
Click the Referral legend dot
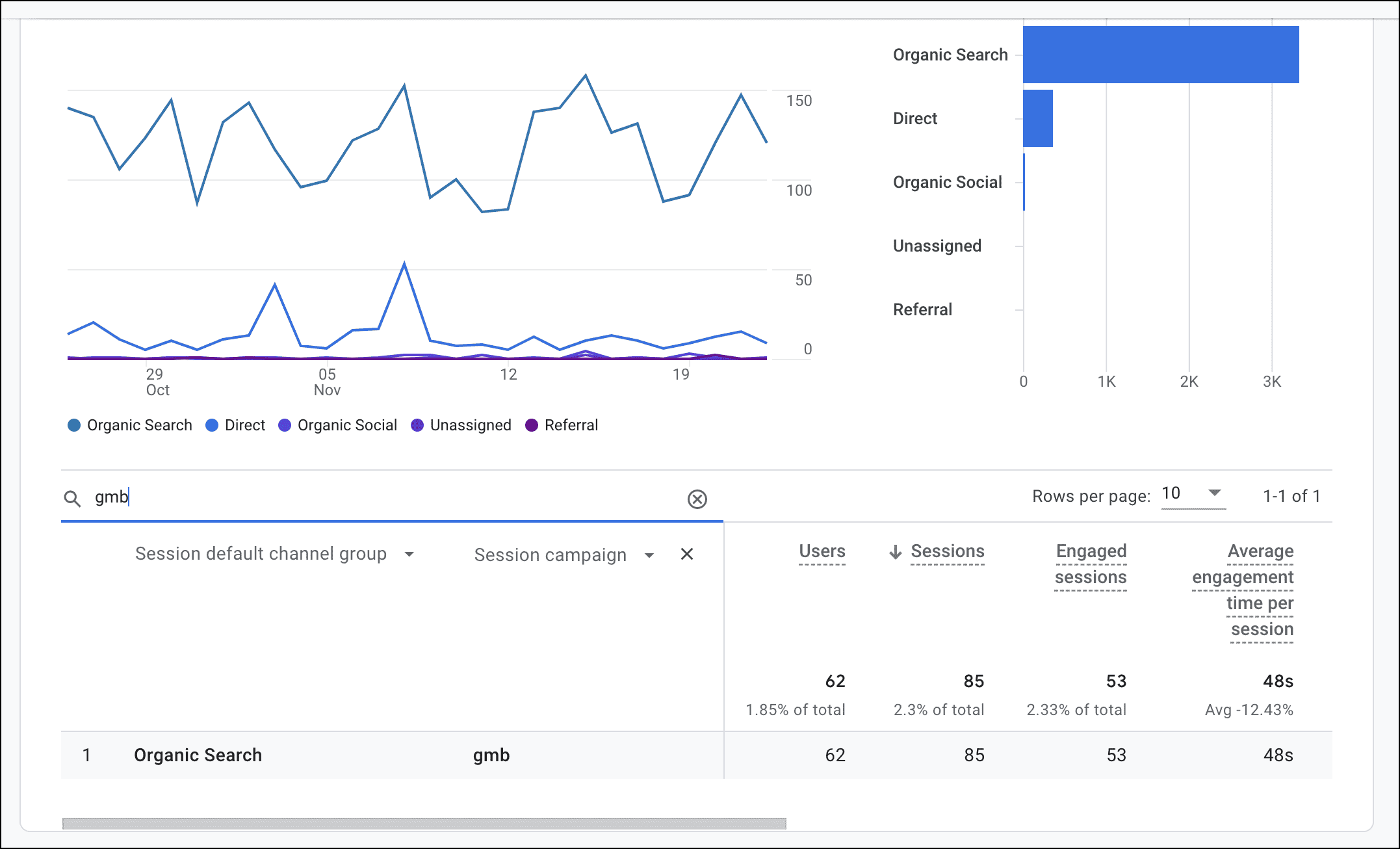[x=532, y=425]
